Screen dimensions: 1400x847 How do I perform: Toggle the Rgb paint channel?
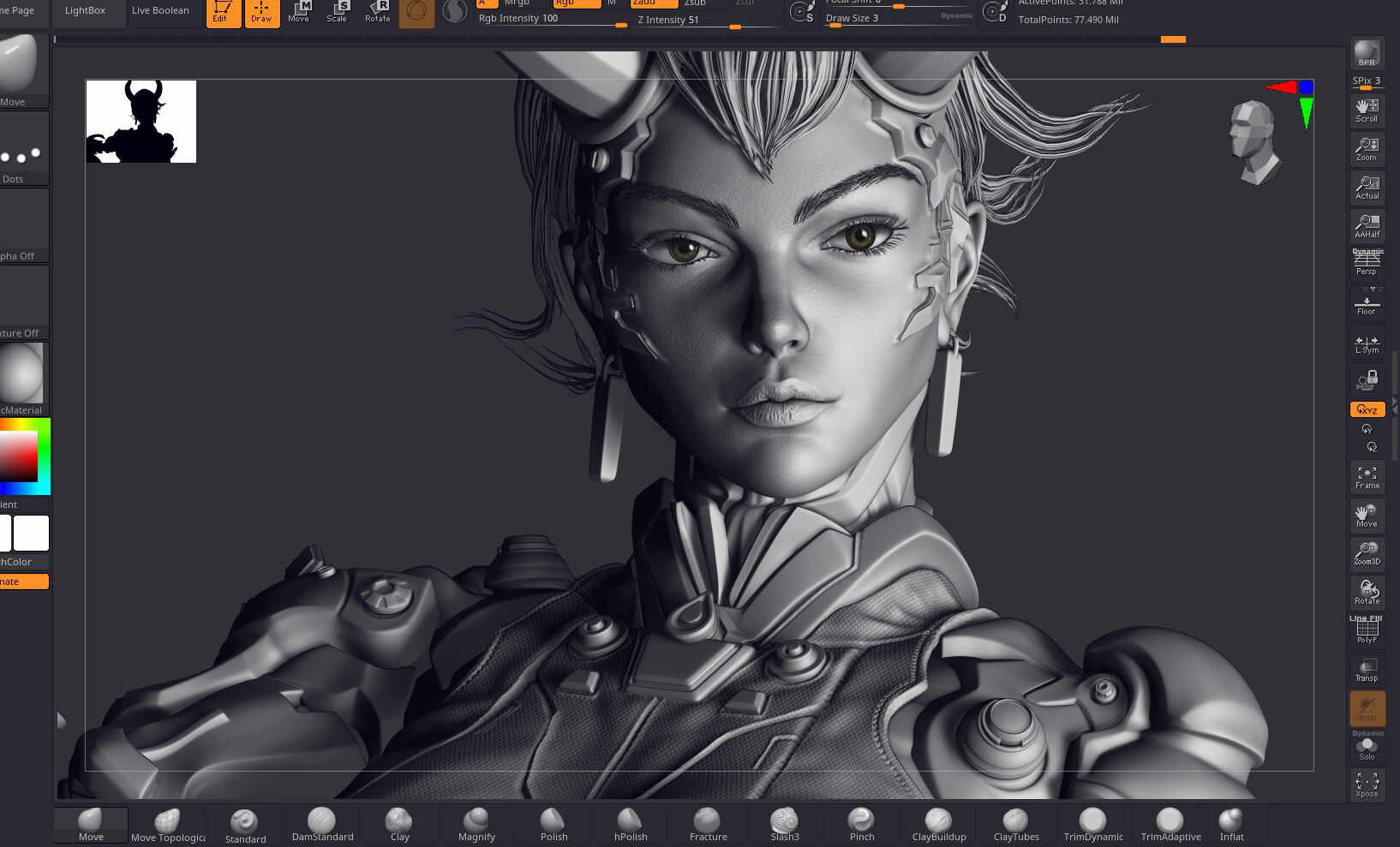click(576, 3)
